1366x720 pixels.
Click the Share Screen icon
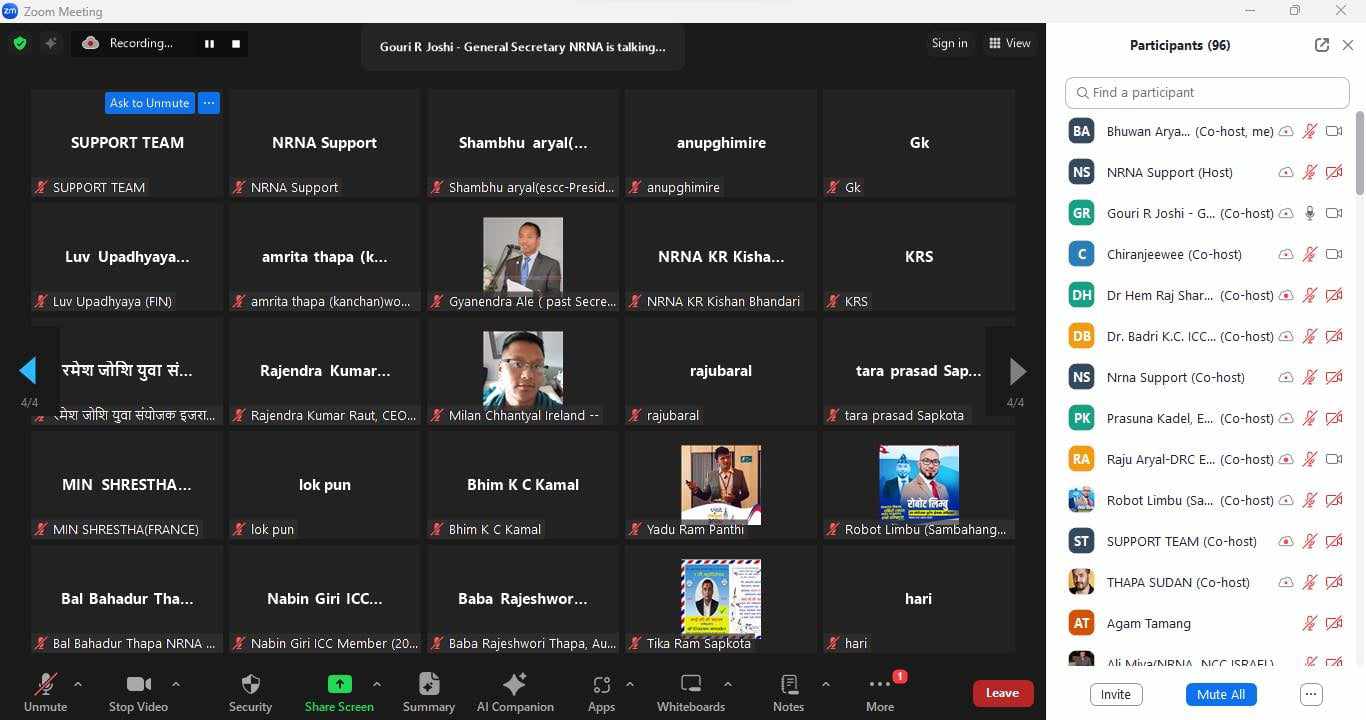(339, 684)
